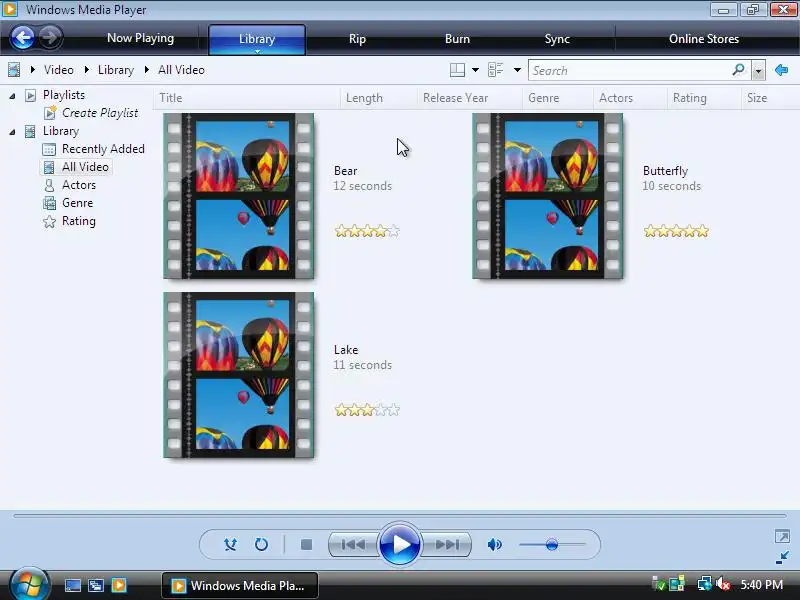The width and height of the screenshot is (800, 600).
Task: Set Butterfly rating to three stars
Action: point(676,231)
